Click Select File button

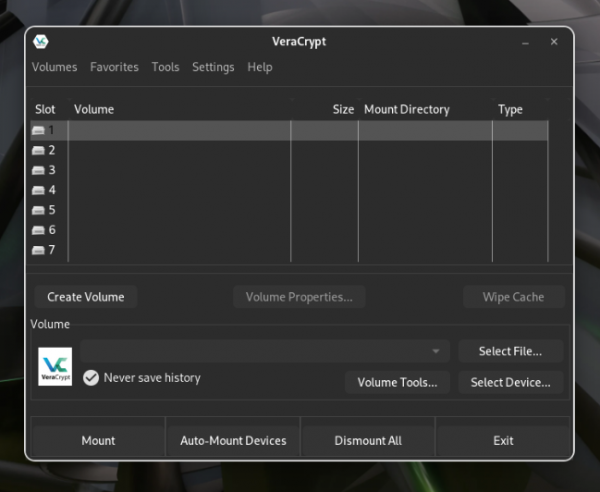[510, 351]
